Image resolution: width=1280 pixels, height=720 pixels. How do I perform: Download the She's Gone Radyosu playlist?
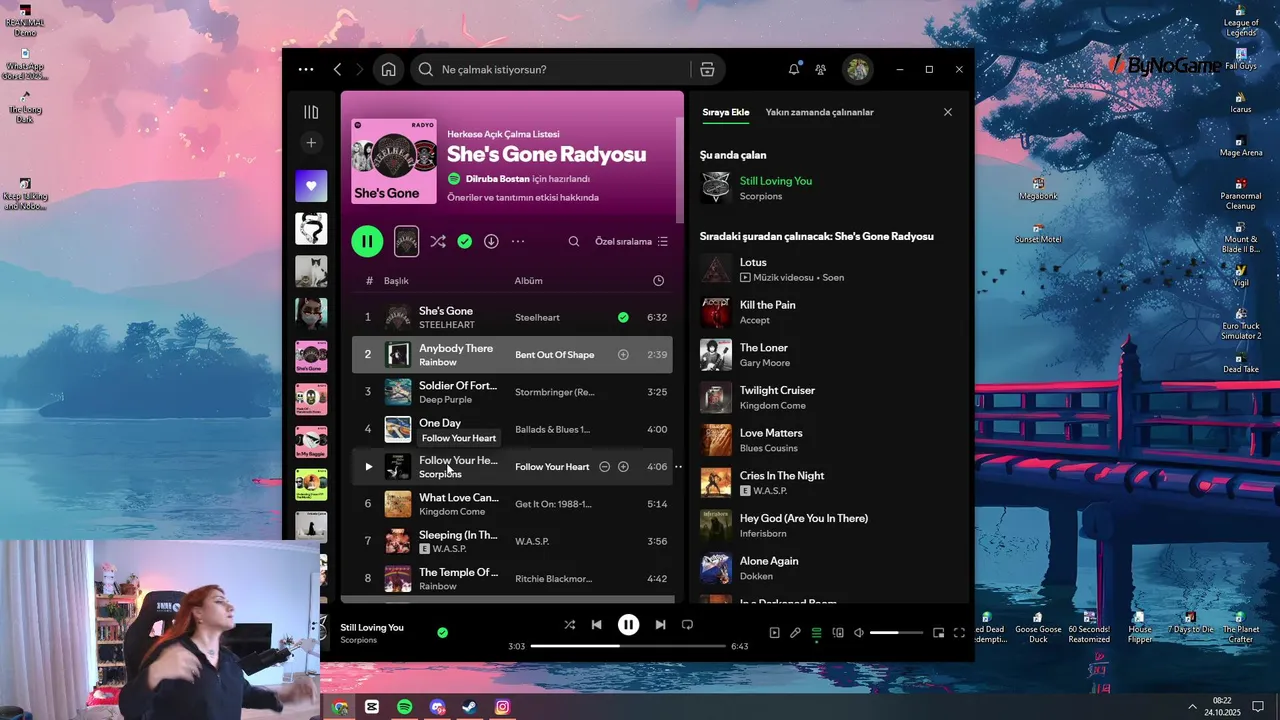click(x=491, y=241)
